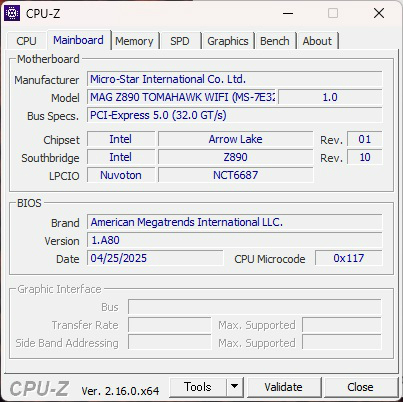
Task: Click the Manufacturer label
Action: pyautogui.click(x=46, y=80)
